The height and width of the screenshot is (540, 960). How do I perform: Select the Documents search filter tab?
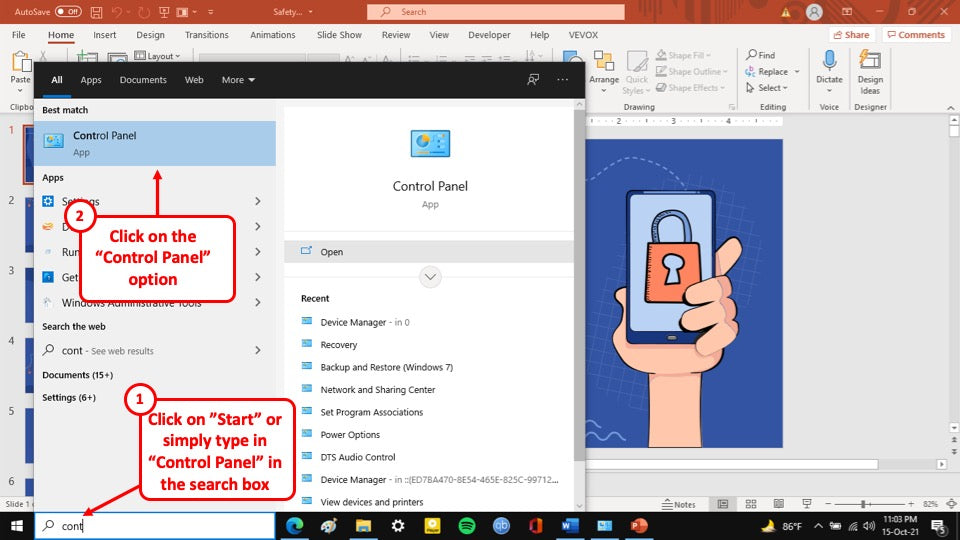coord(143,80)
